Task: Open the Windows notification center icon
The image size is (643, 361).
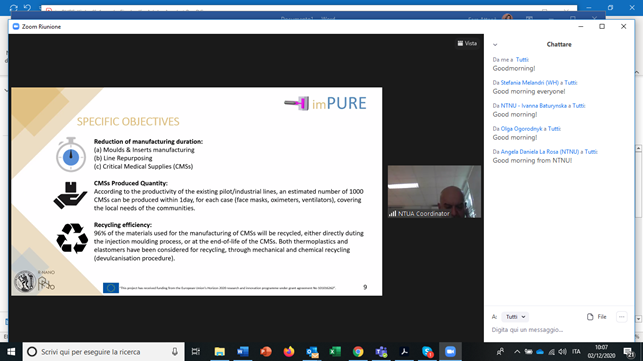Action: point(629,352)
